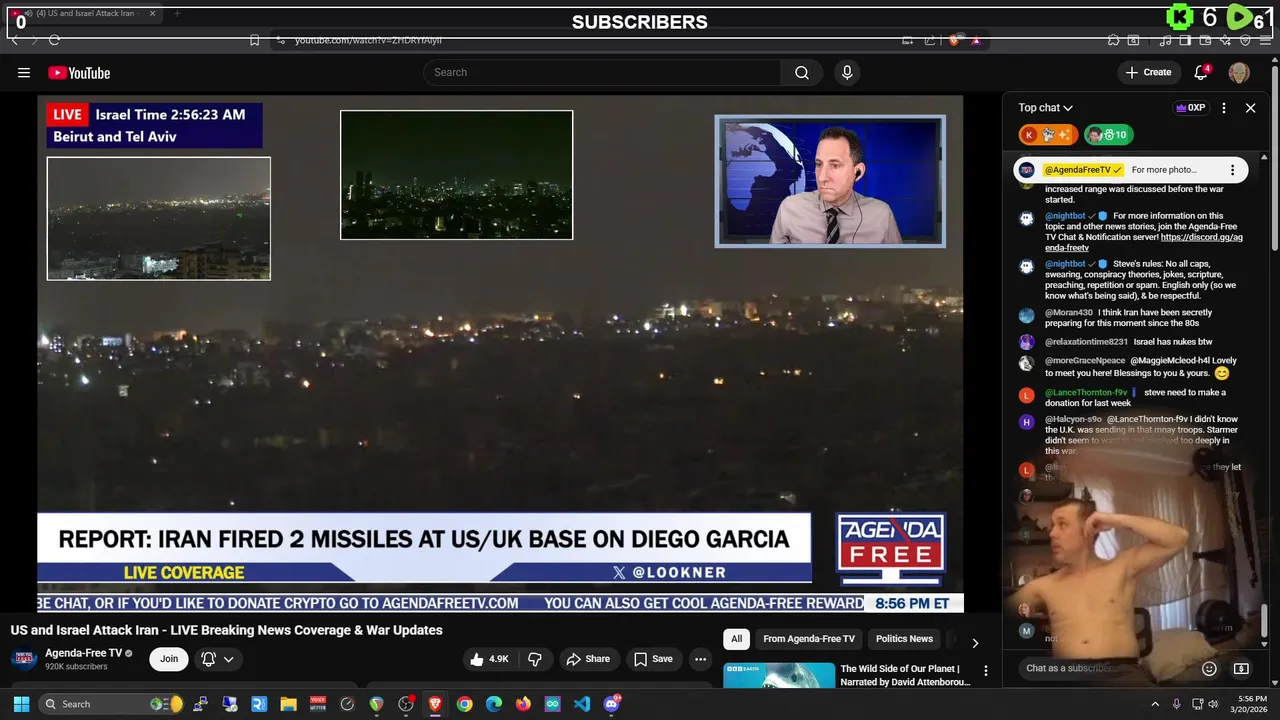Open the emoji picker in chat
The height and width of the screenshot is (720, 1280).
pos(1209,668)
